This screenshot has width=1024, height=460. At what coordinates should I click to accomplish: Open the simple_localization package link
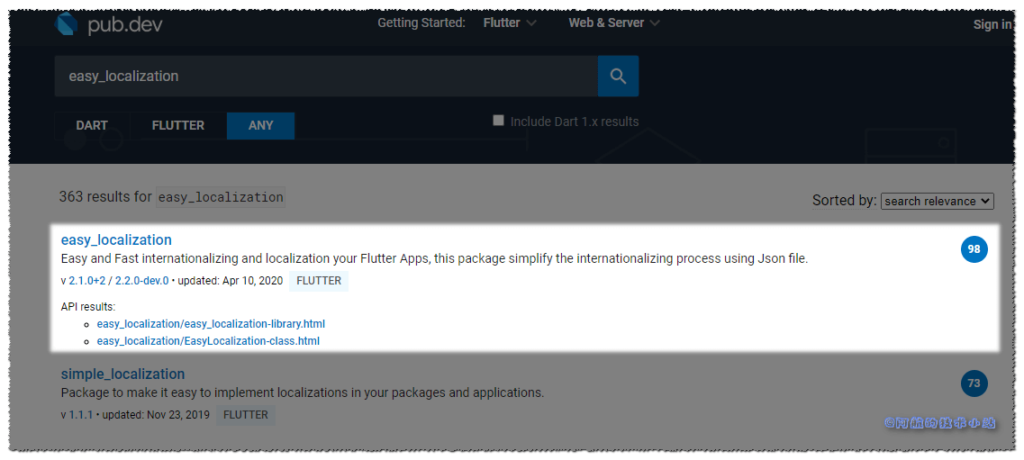tap(123, 374)
